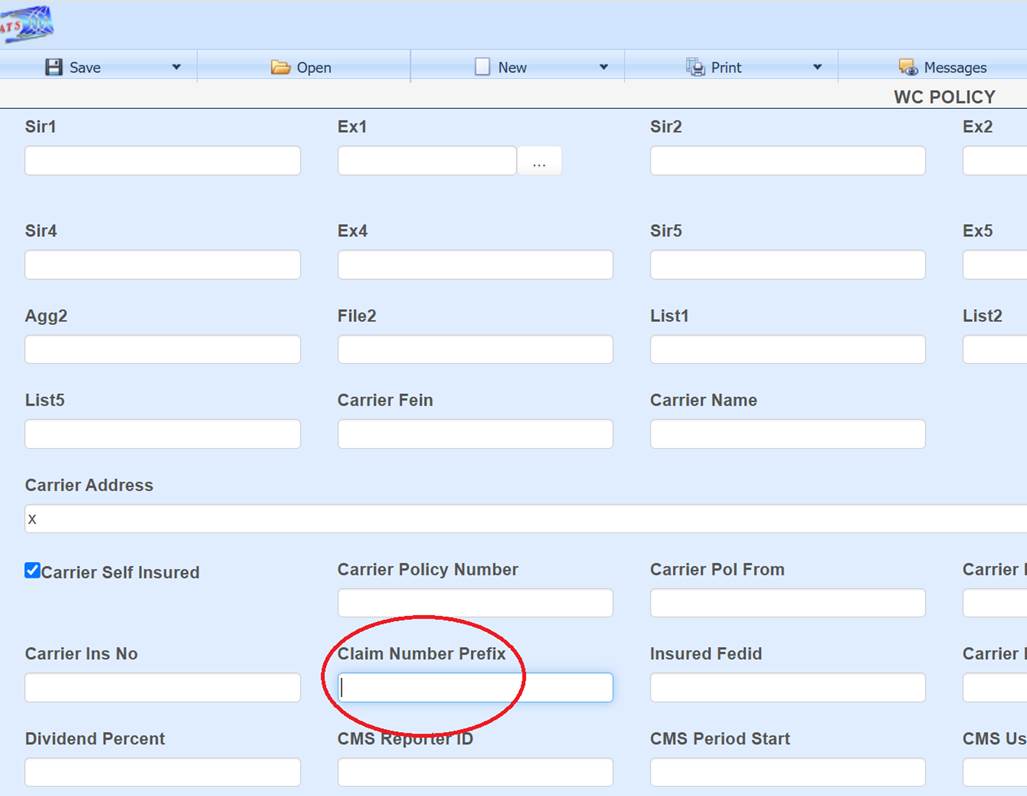Click the Save floppy disk icon
This screenshot has width=1027, height=796.
pyautogui.click(x=54, y=67)
